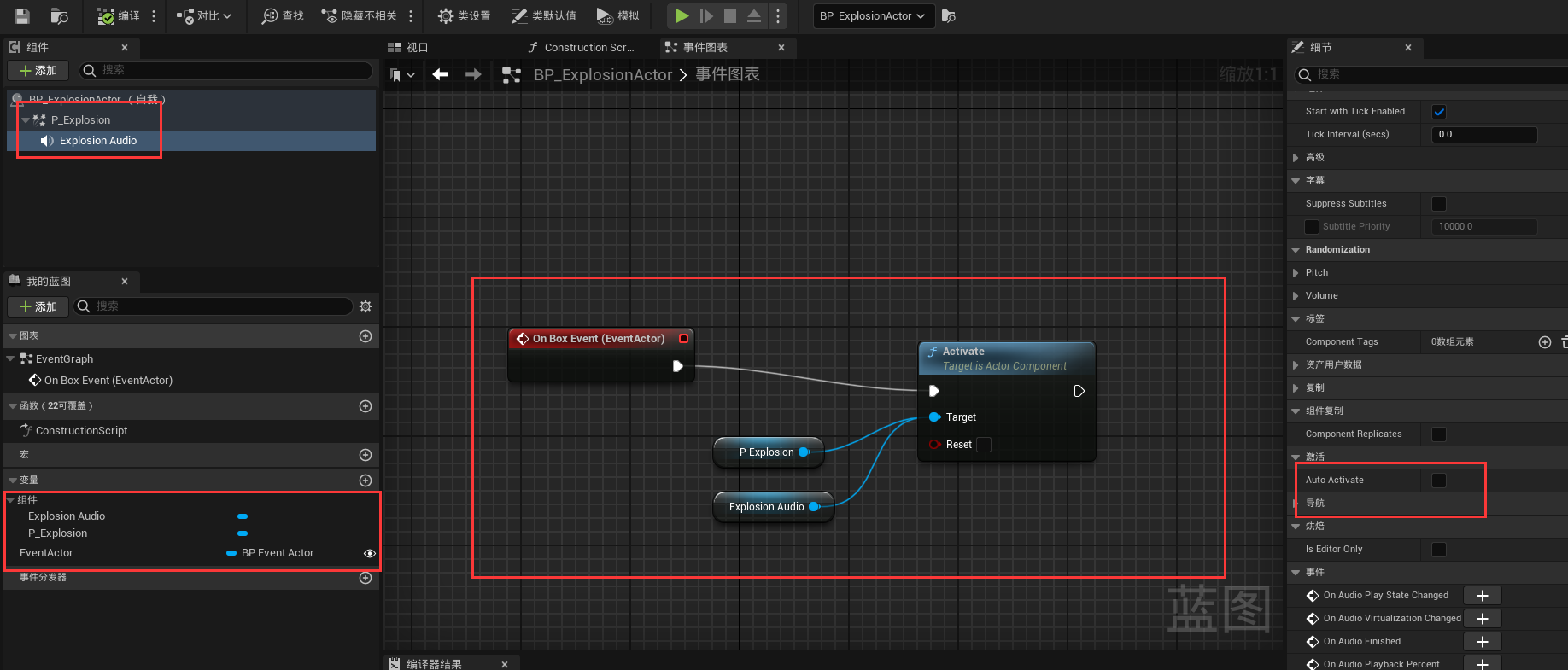Enable the Subtitle Priority override checkbox
Screen dimensions: 1568x670
[1312, 227]
